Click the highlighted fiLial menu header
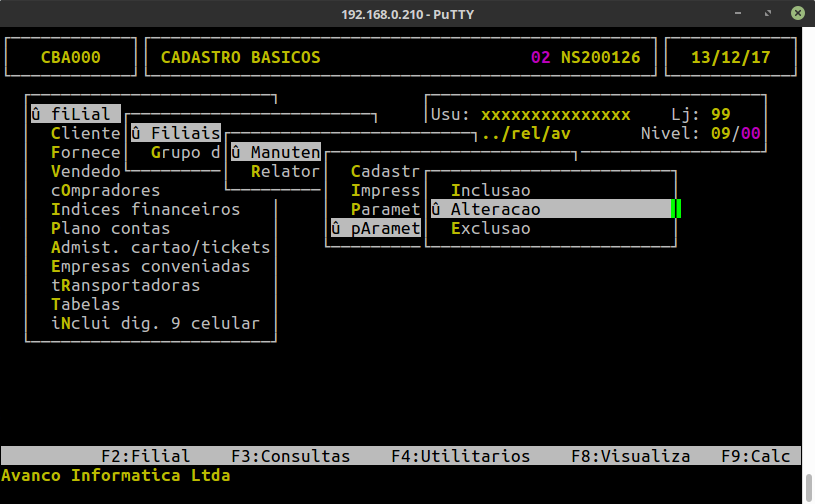Image resolution: width=815 pixels, height=504 pixels. tap(75, 114)
